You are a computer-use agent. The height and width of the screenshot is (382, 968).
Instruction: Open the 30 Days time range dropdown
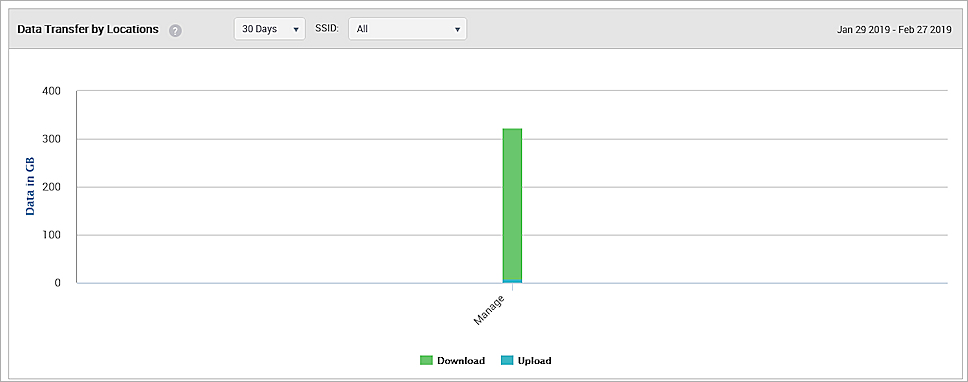[270, 29]
